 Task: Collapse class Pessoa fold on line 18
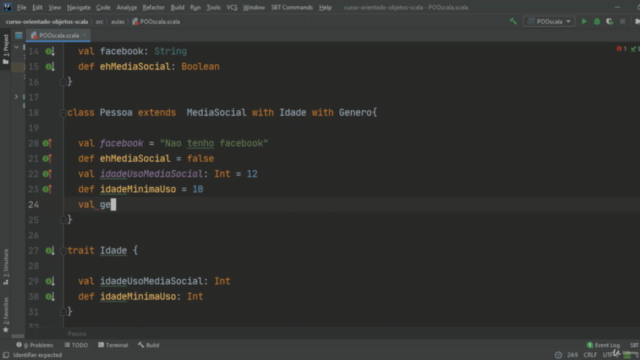click(x=63, y=113)
